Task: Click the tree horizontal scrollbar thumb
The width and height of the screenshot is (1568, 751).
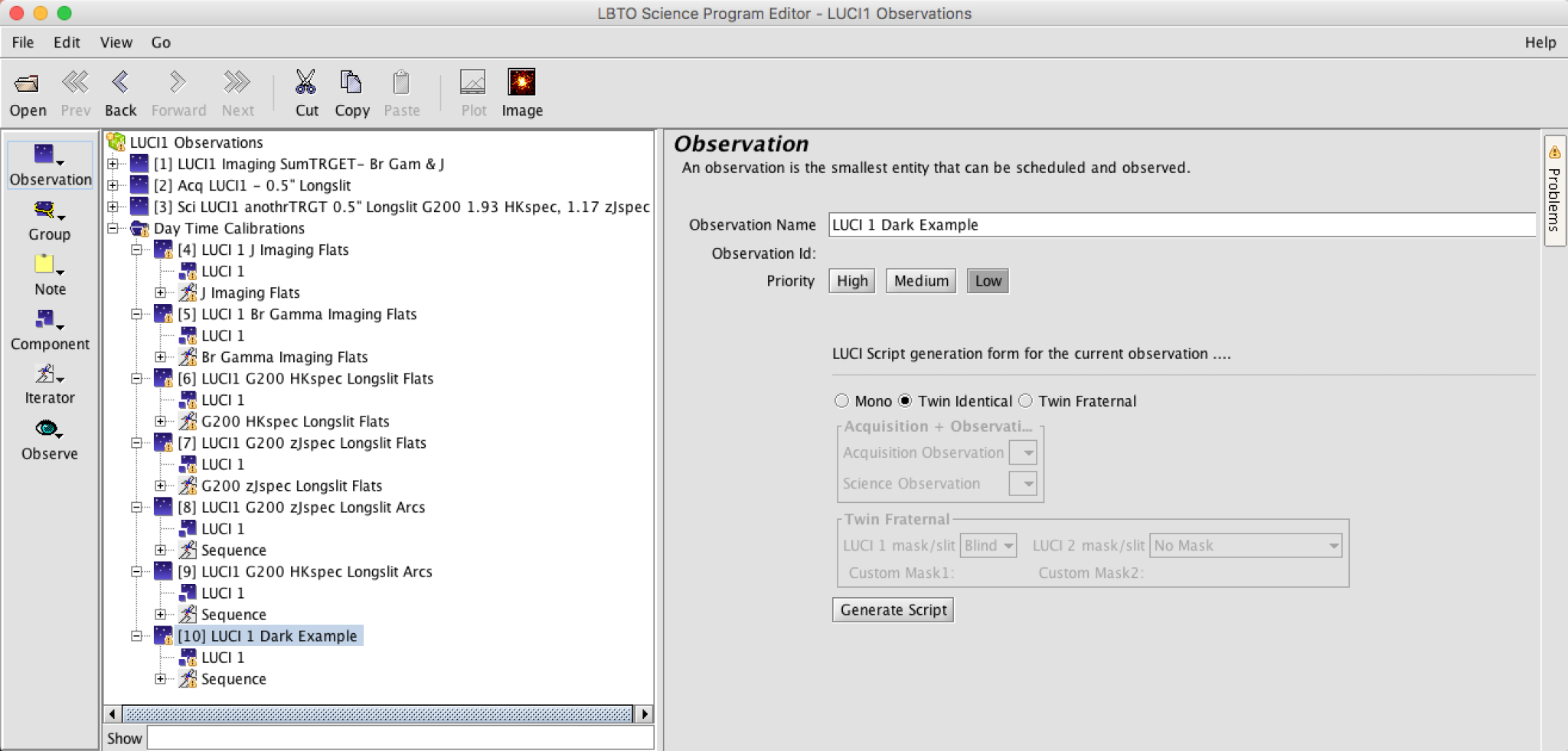Action: pos(377,714)
